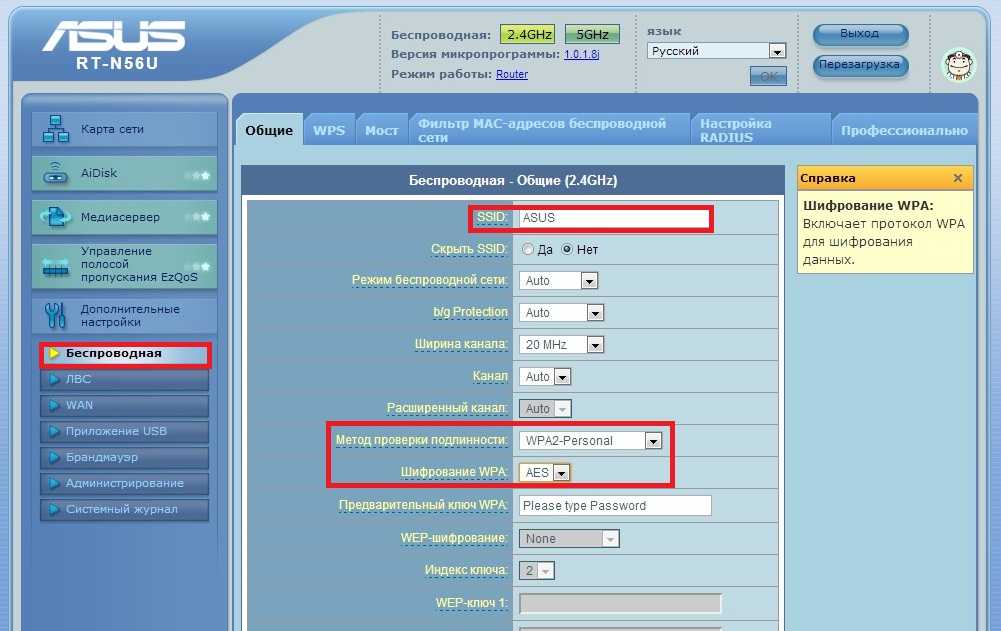The height and width of the screenshot is (631, 1001).
Task: Open the Общие tab
Action: [269, 130]
